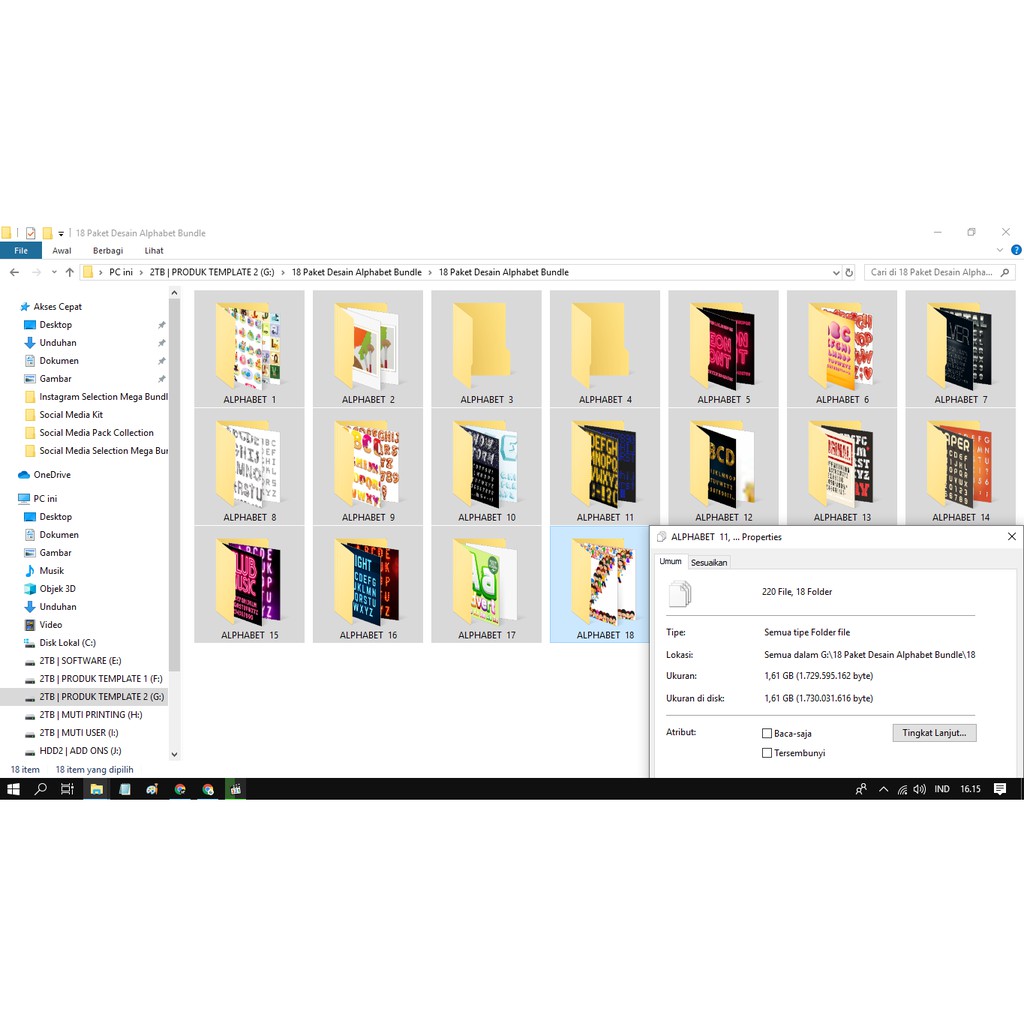Image resolution: width=1024 pixels, height=1024 pixels.
Task: Select the ALPHABET 17 folder
Action: coord(487,584)
